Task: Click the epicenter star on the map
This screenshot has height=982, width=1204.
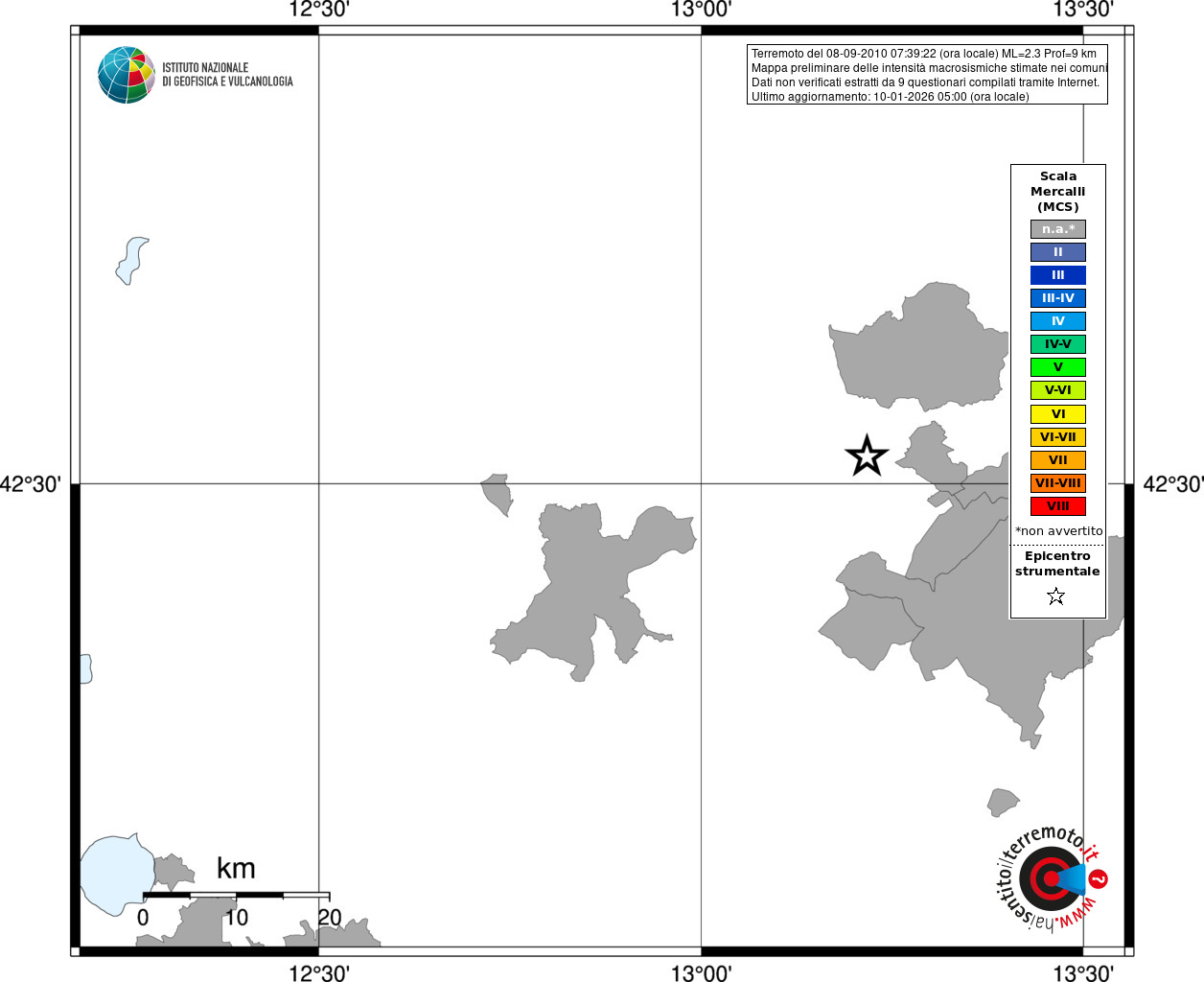Action: coord(867,456)
